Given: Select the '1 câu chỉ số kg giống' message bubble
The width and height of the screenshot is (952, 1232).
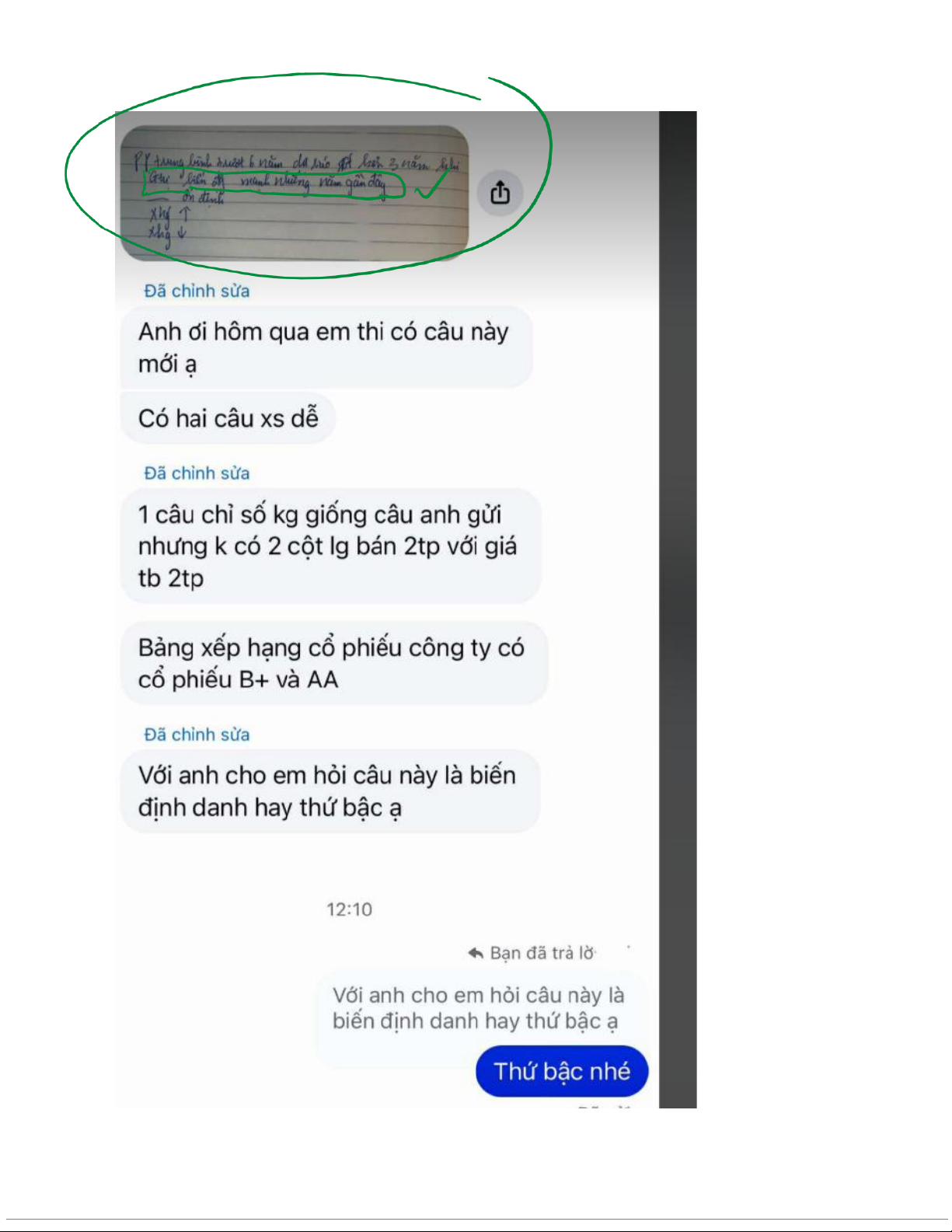Looking at the screenshot, I should pyautogui.click(x=330, y=546).
